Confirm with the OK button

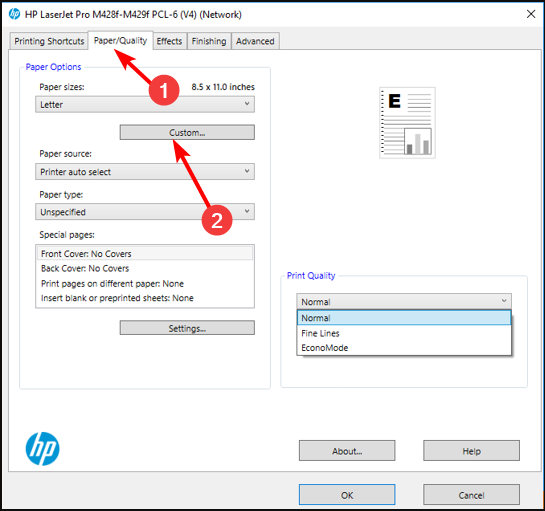click(347, 495)
